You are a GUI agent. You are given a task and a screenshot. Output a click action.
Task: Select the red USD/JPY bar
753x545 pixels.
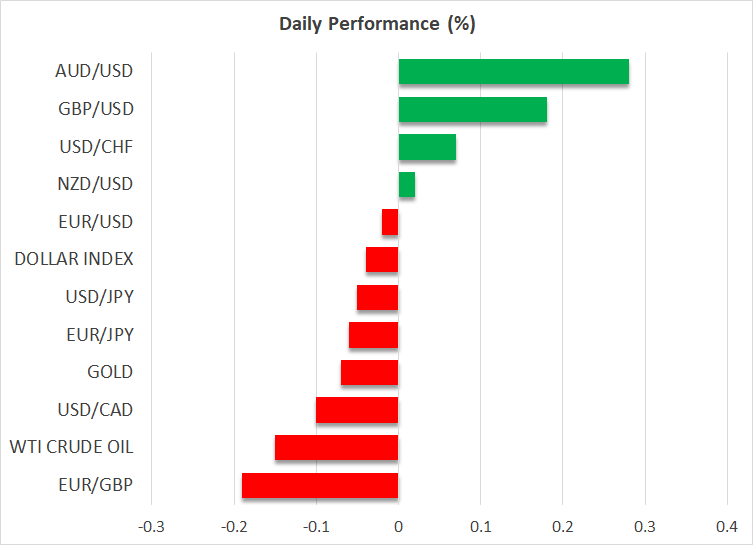(x=378, y=297)
